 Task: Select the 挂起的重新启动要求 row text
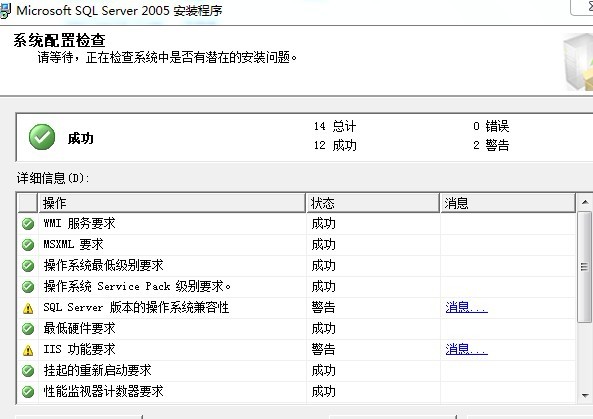[x=97, y=370]
